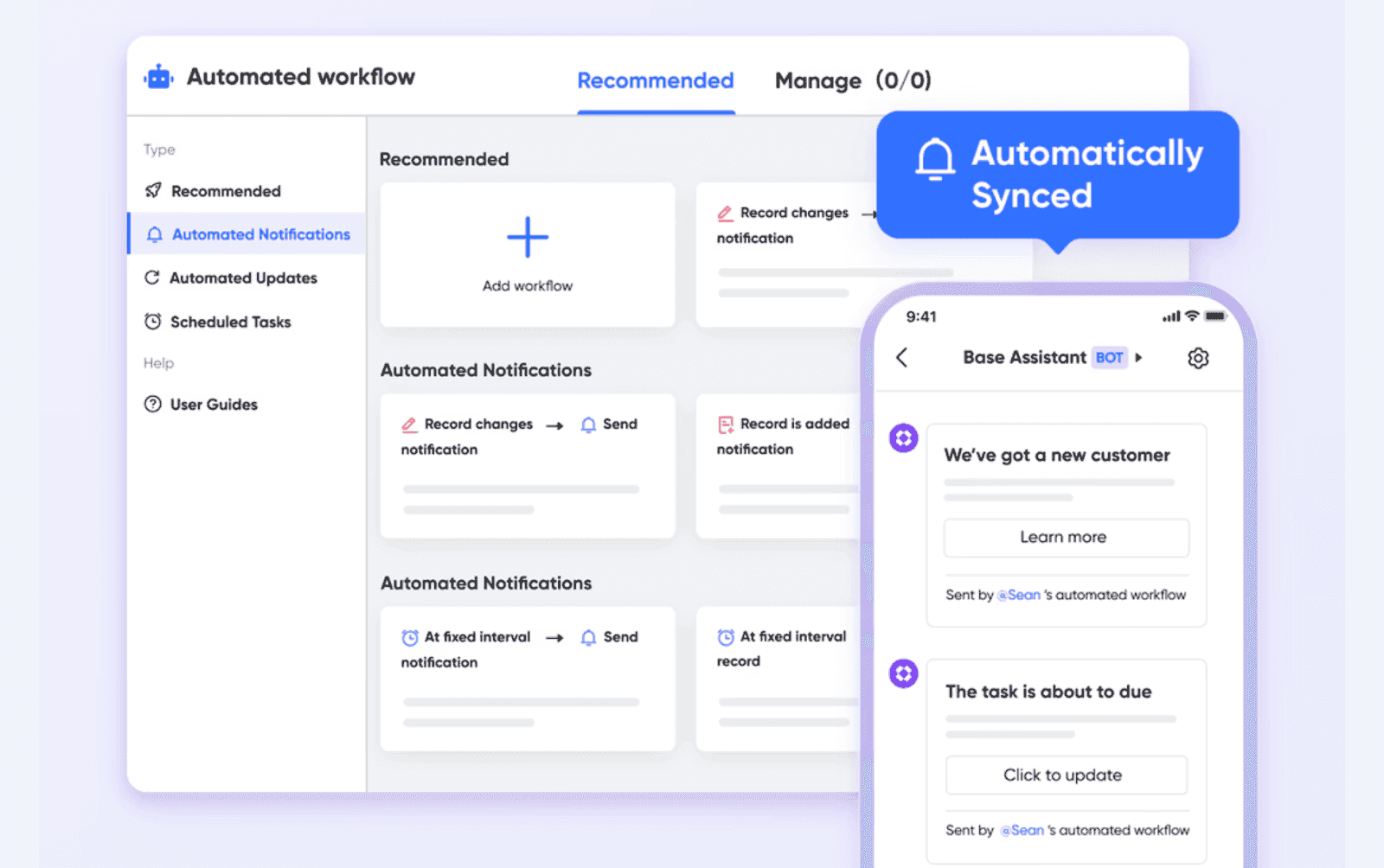Open the settings gear on Base Assistant screen

(1198, 357)
